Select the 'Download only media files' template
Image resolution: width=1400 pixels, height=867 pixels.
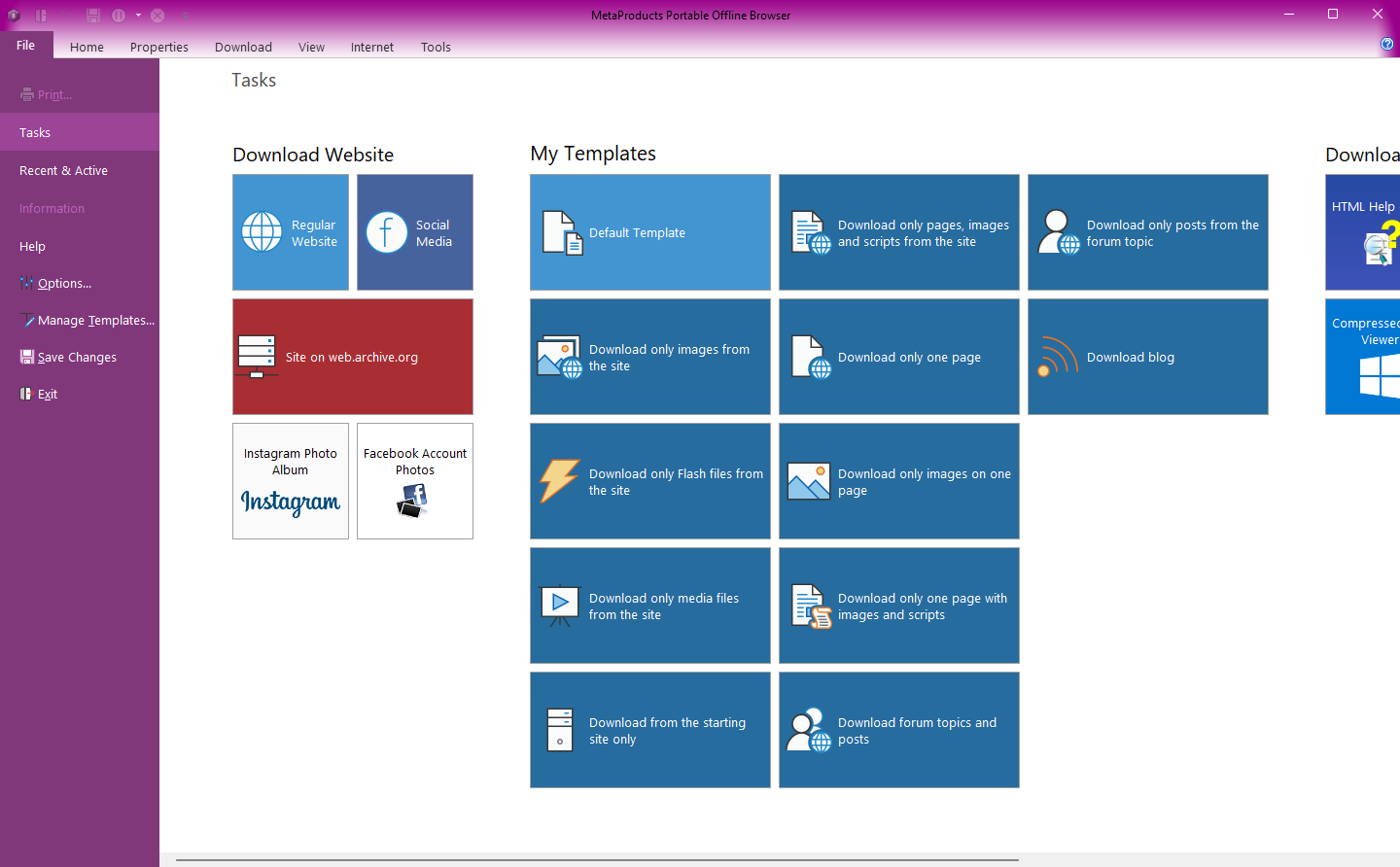point(650,606)
